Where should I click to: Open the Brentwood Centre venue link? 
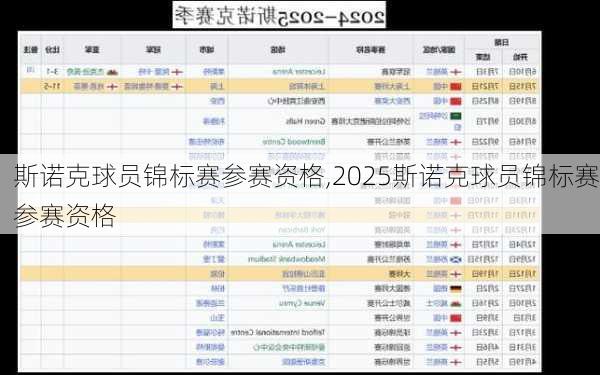point(294,142)
